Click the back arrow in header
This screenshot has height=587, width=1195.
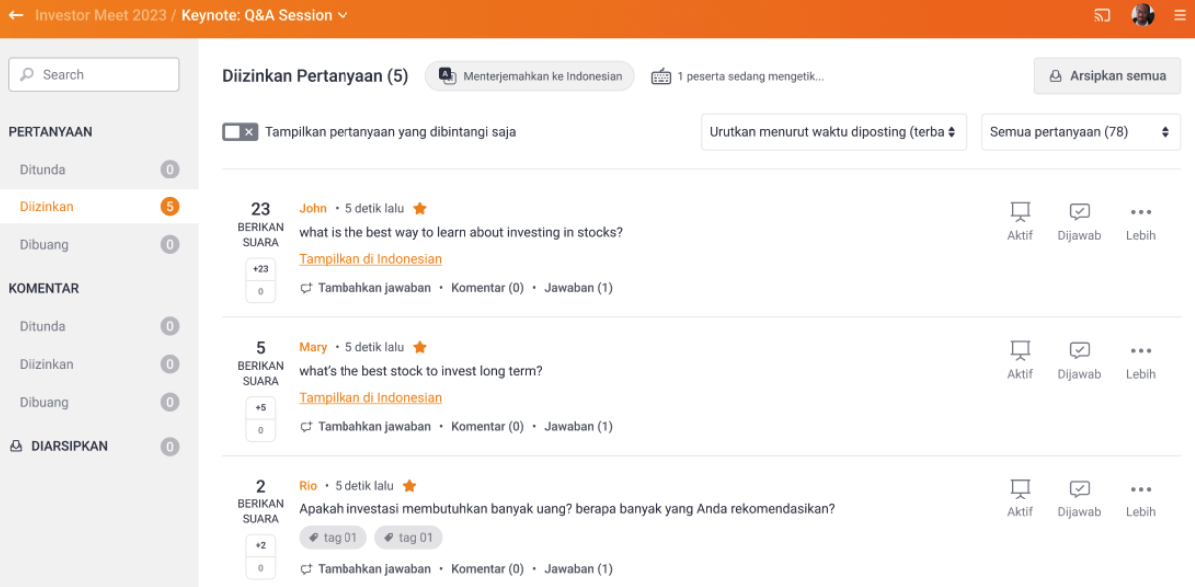[x=16, y=15]
